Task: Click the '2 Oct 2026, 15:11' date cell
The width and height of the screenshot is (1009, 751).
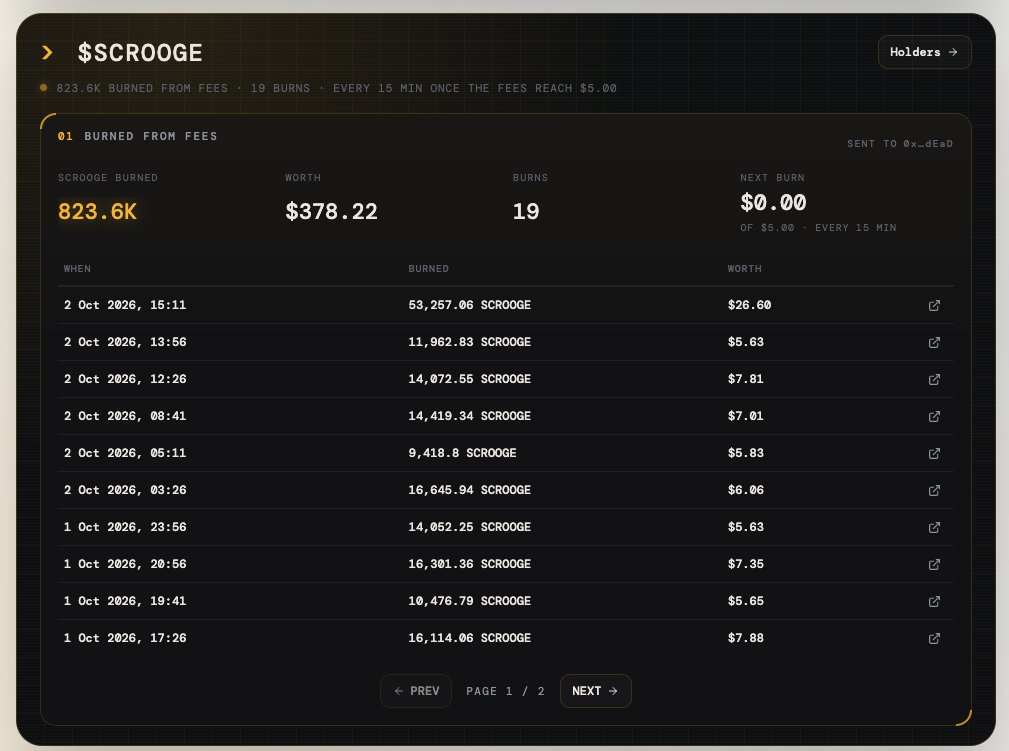Action: (125, 305)
